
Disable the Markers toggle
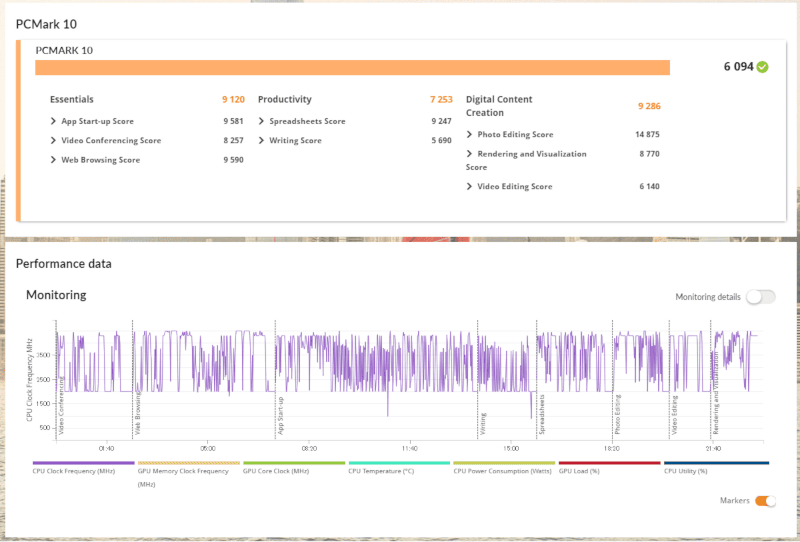click(765, 501)
